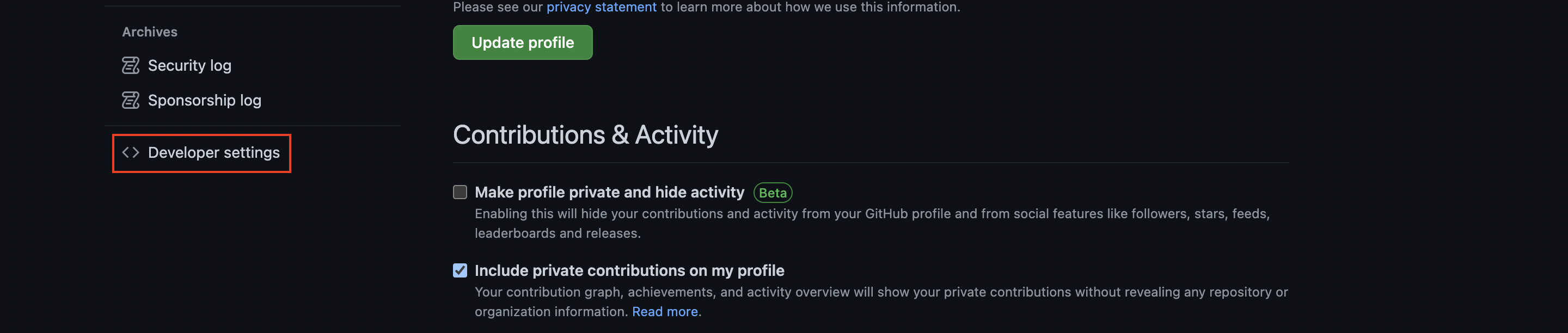Viewport: 1568px width, 333px height.
Task: Open the Security log page
Action: pyautogui.click(x=189, y=65)
